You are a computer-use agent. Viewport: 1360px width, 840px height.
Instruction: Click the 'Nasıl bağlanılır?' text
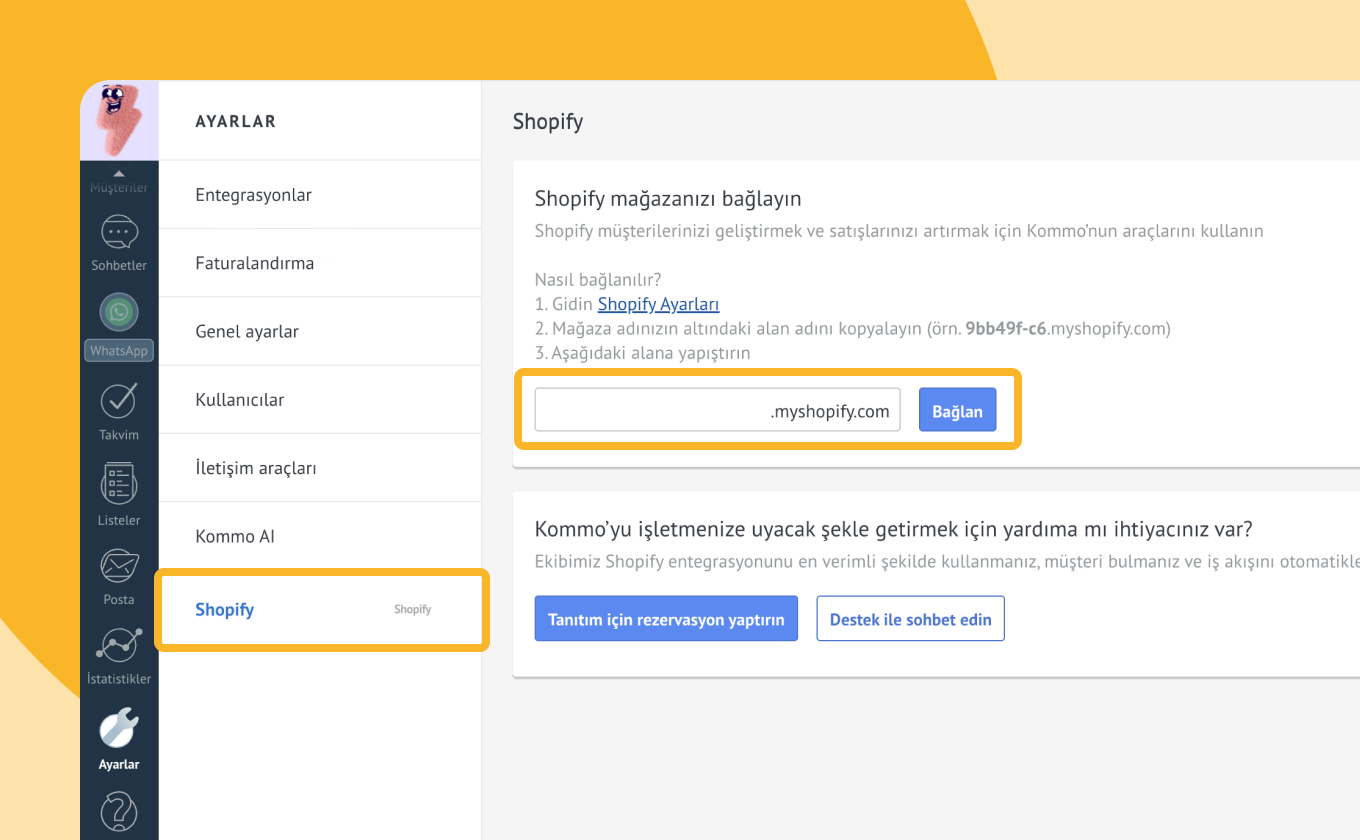(x=598, y=280)
